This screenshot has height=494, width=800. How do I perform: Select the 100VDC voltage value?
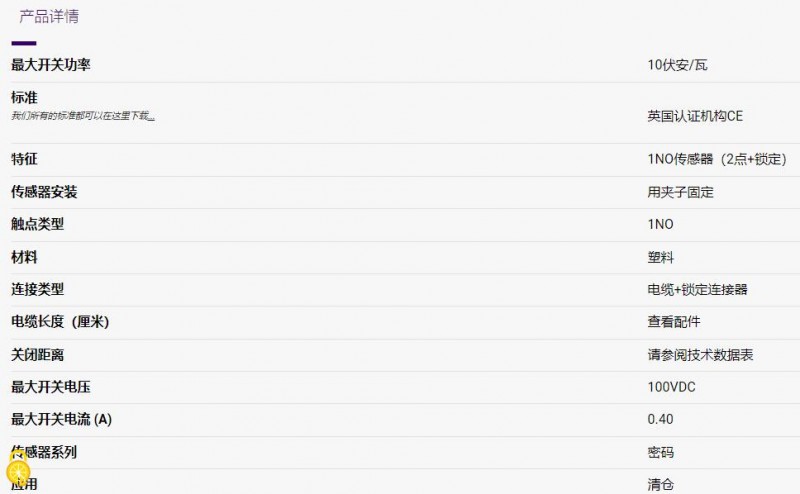(x=671, y=387)
